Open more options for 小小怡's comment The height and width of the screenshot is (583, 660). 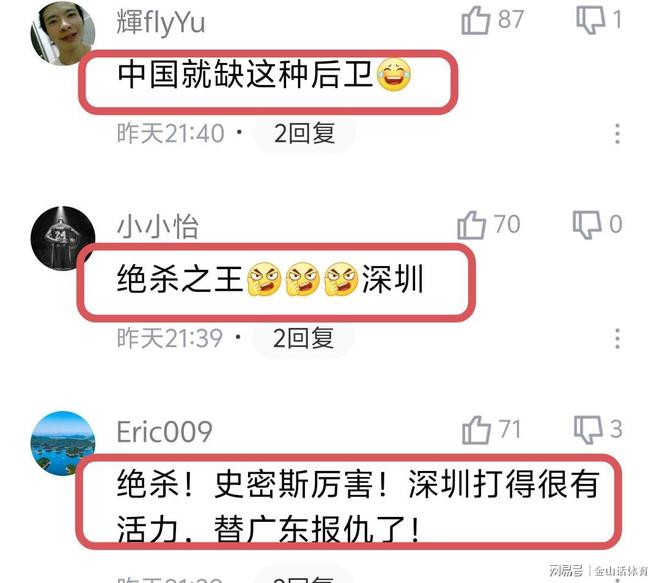click(617, 338)
